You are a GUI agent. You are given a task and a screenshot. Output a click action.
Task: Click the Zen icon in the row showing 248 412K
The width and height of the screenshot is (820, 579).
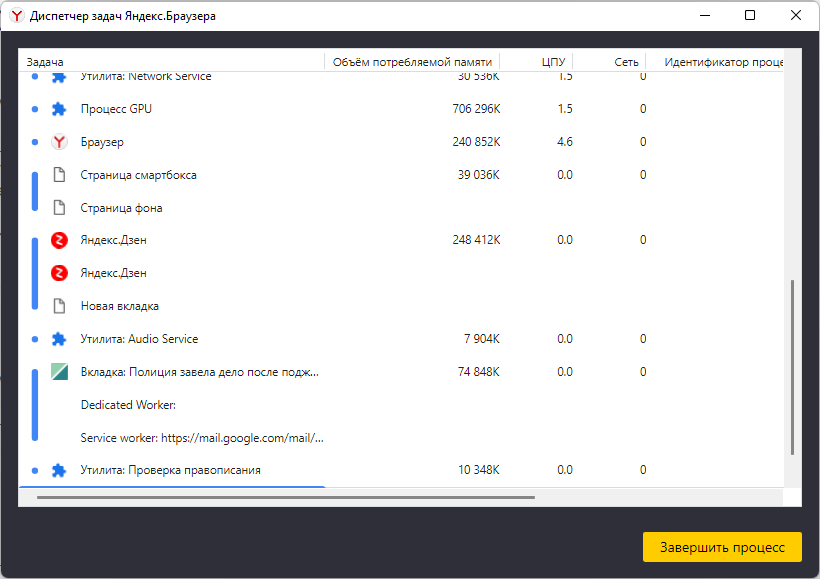click(x=59, y=240)
